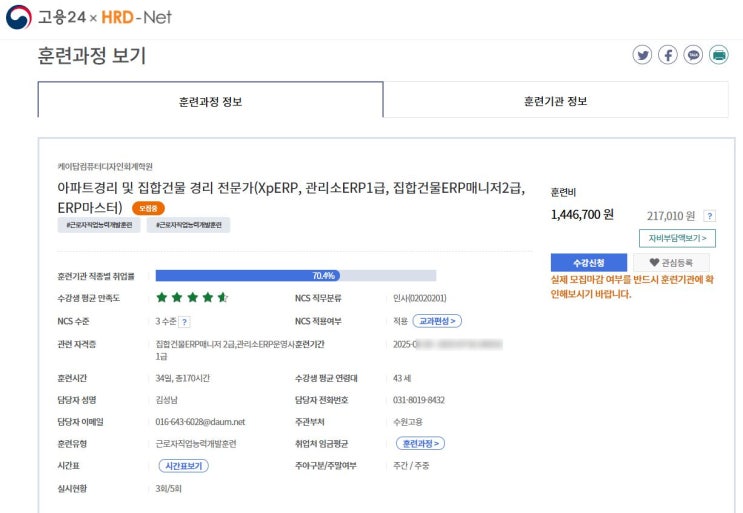The width and height of the screenshot is (743, 513).
Task: Toggle 관심등록 heart to favorite the course
Action: 670,262
